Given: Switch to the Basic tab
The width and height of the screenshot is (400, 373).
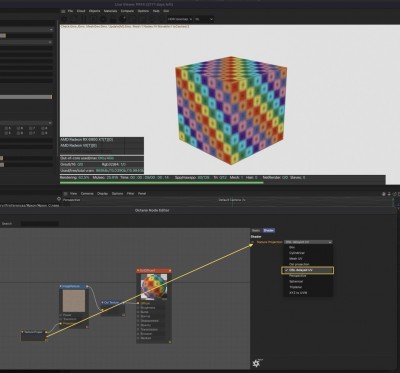Looking at the screenshot, I should click(x=256, y=230).
